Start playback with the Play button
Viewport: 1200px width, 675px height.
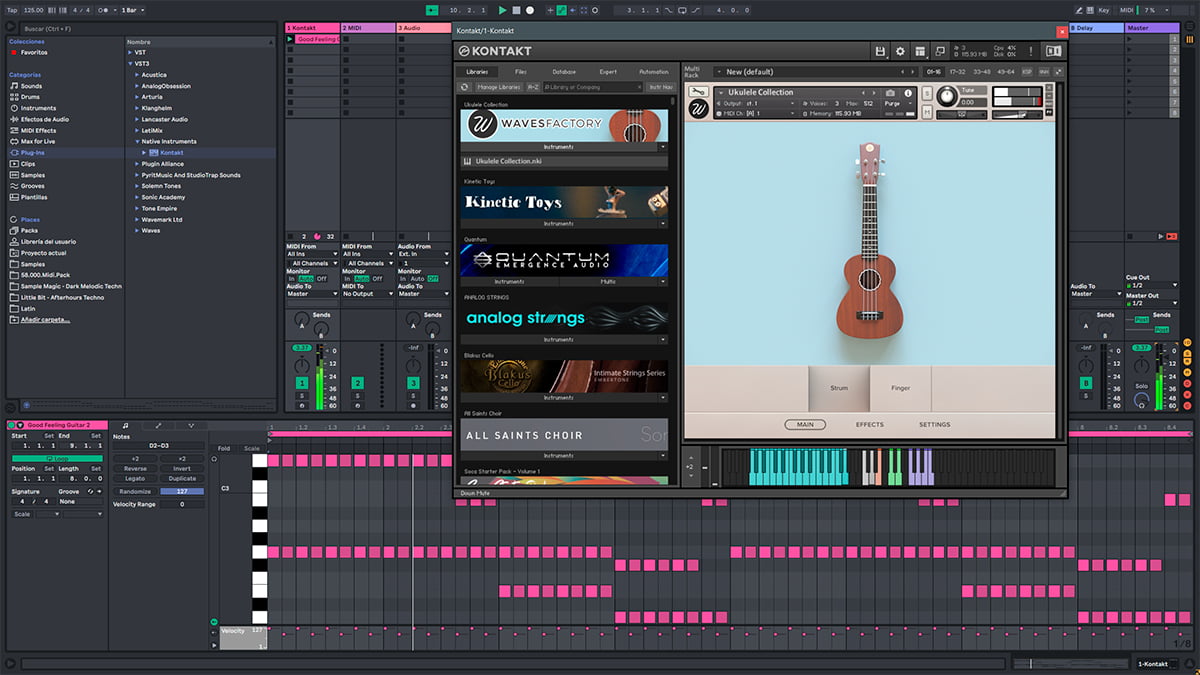coord(502,10)
